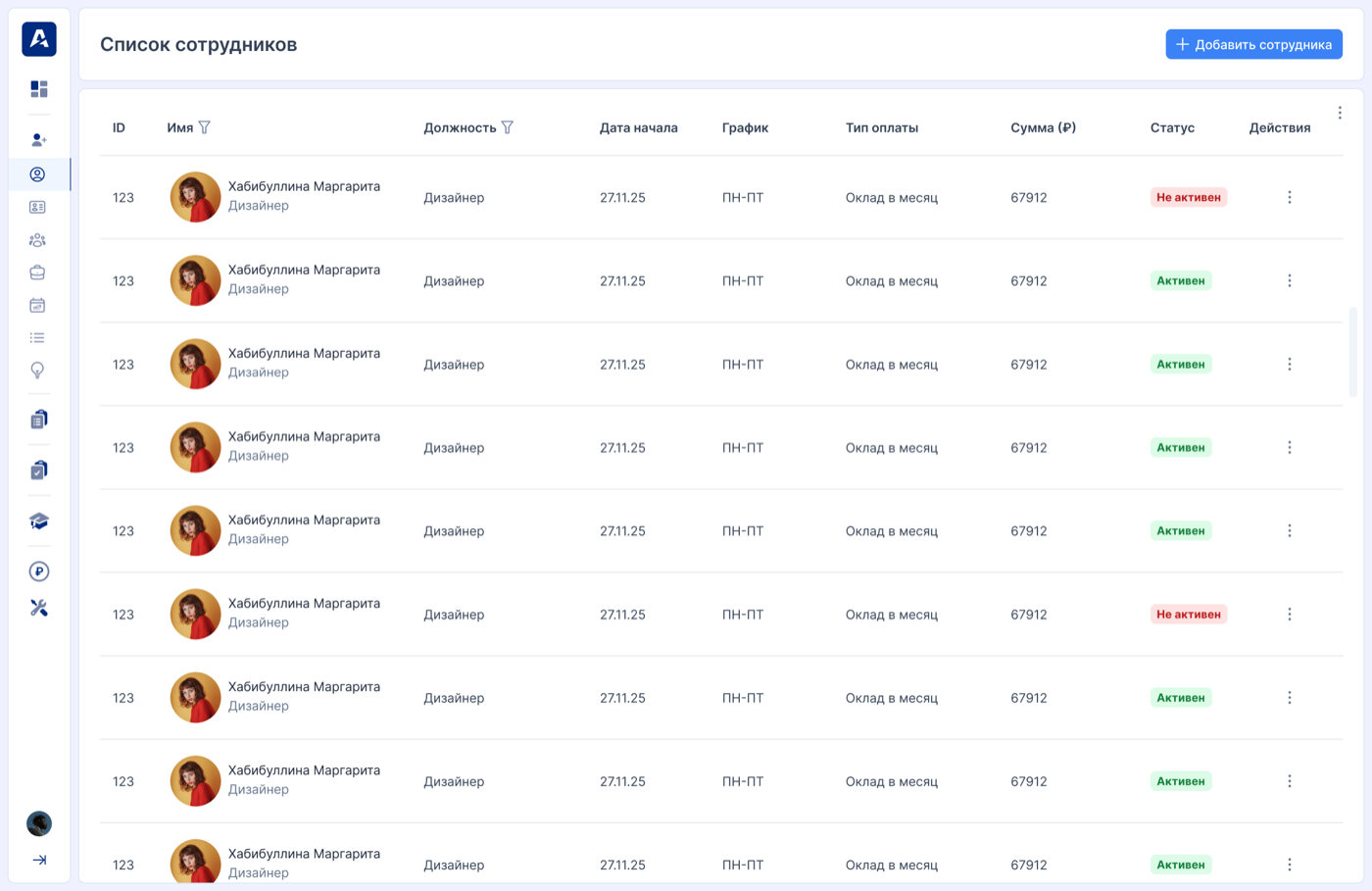
Task: Open the wrench tools sidebar icon
Action: tap(39, 608)
